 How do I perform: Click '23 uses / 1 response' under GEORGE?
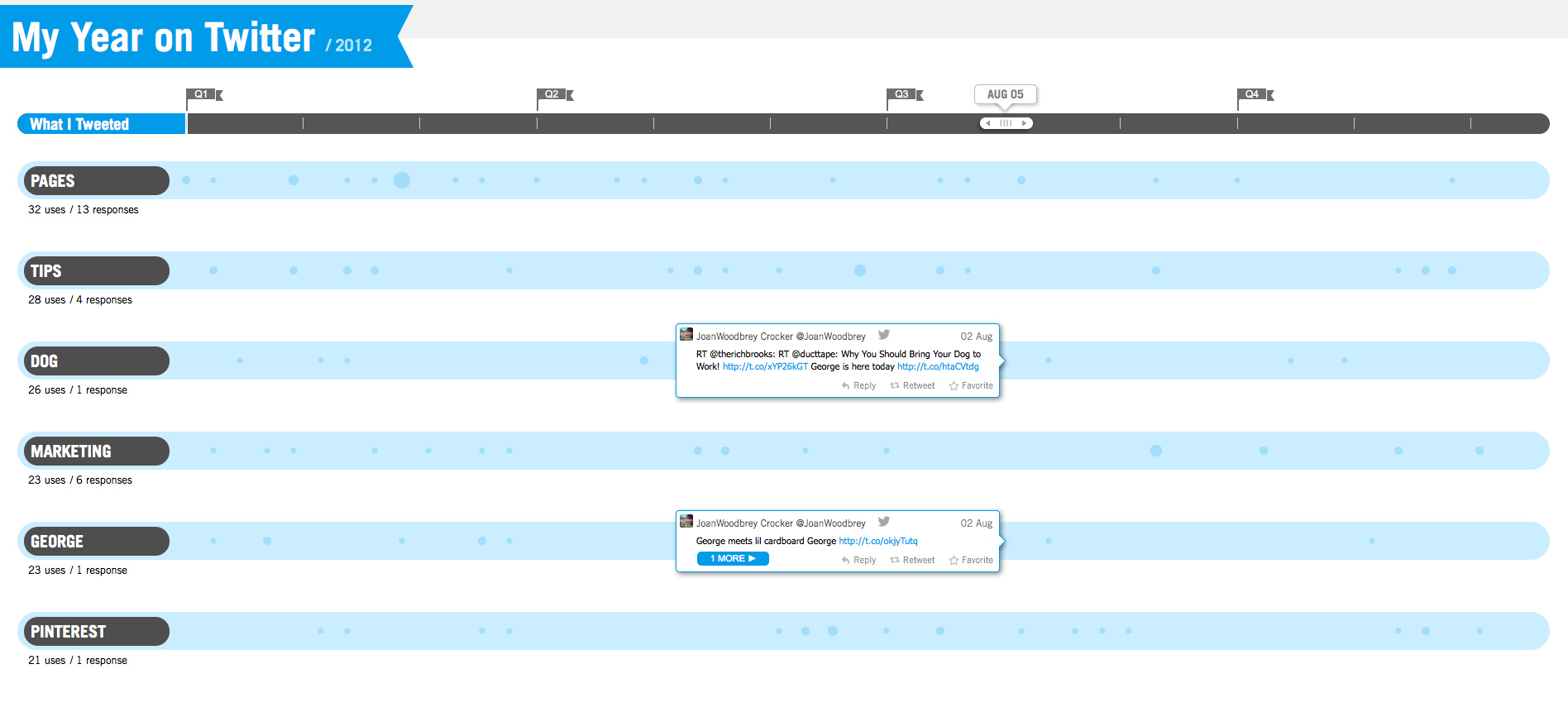tap(78, 571)
